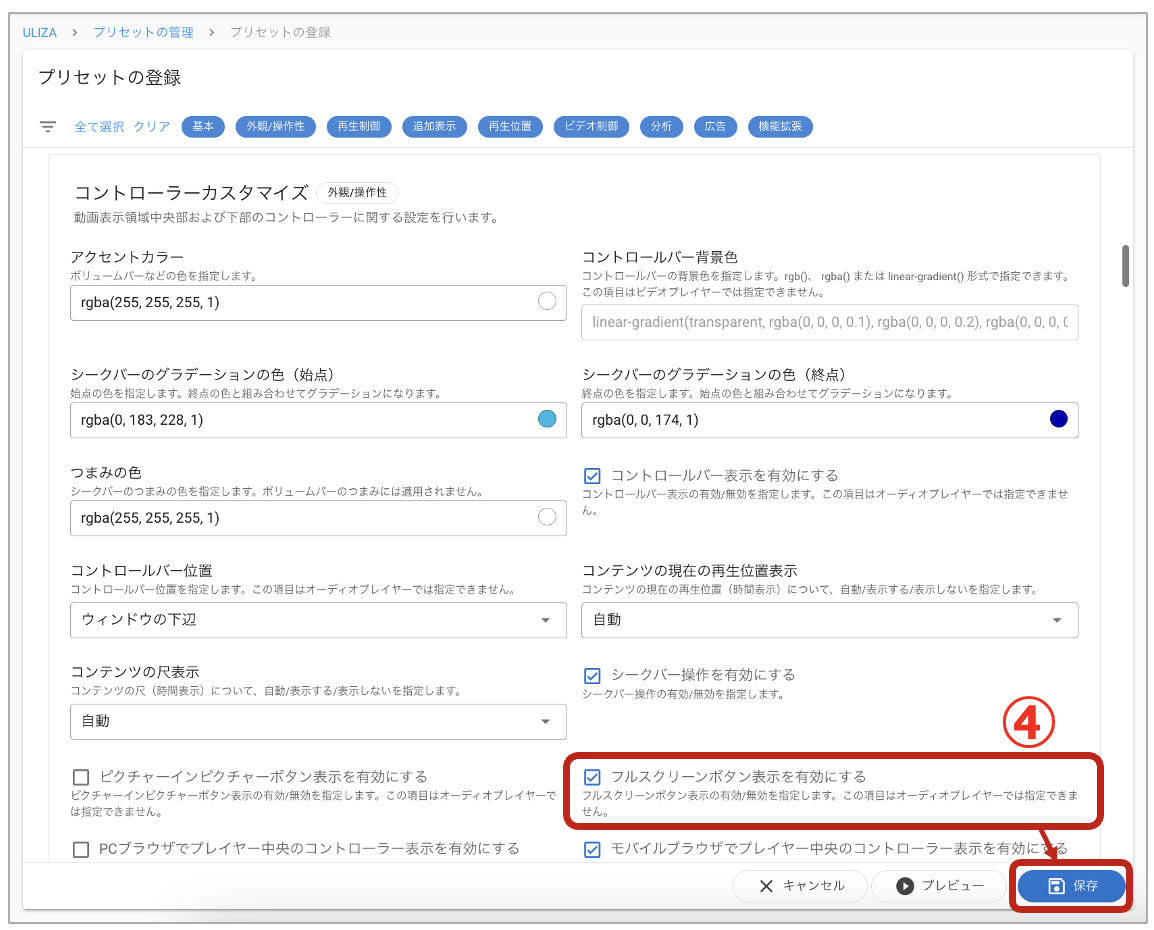
Task: Open the プリセットの管理 breadcrumb link
Action: 143,31
